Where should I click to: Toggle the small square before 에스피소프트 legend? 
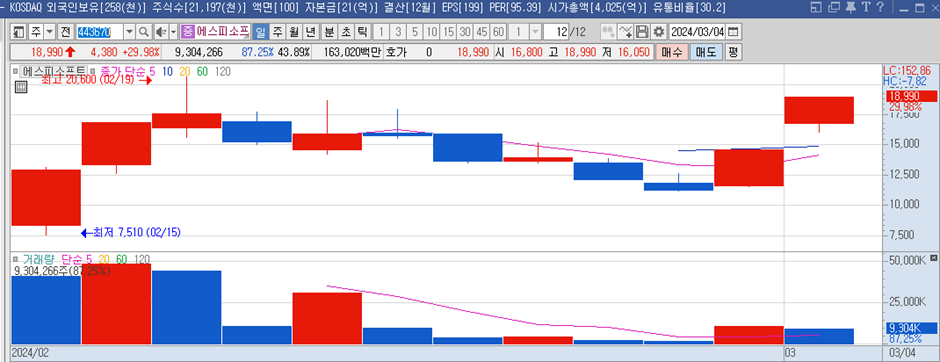click(16, 71)
